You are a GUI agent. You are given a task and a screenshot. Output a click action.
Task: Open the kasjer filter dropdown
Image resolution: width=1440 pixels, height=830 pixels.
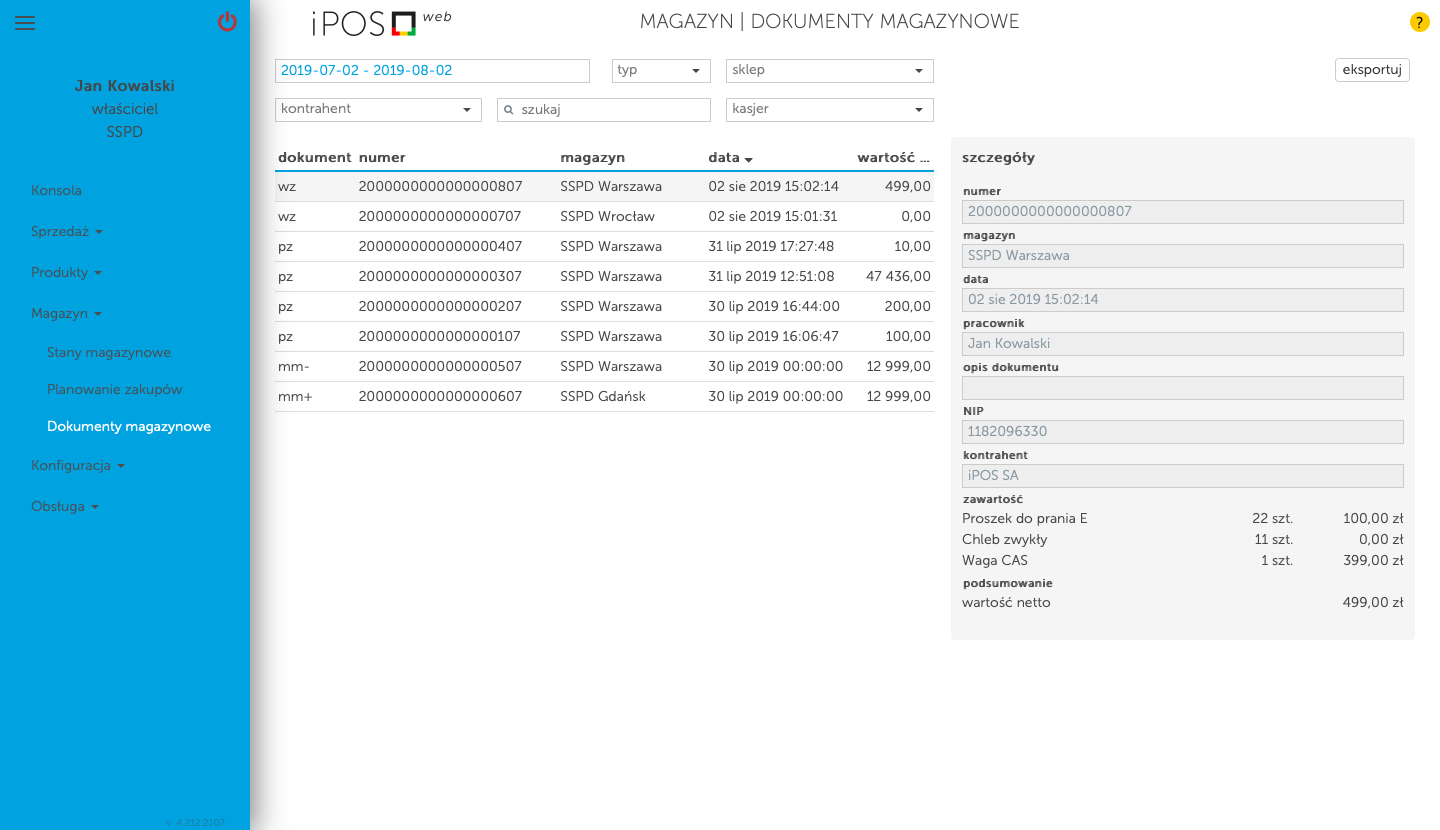pyautogui.click(x=829, y=109)
